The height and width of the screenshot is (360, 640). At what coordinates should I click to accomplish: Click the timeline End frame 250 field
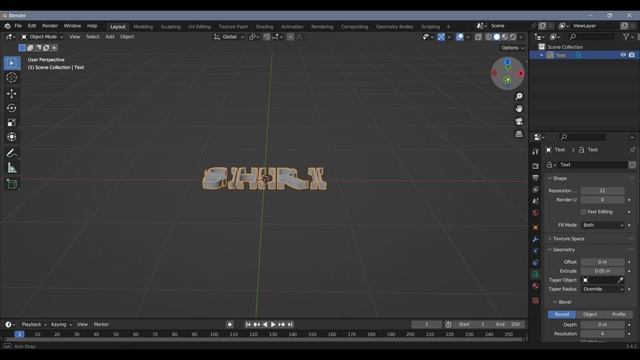point(508,324)
